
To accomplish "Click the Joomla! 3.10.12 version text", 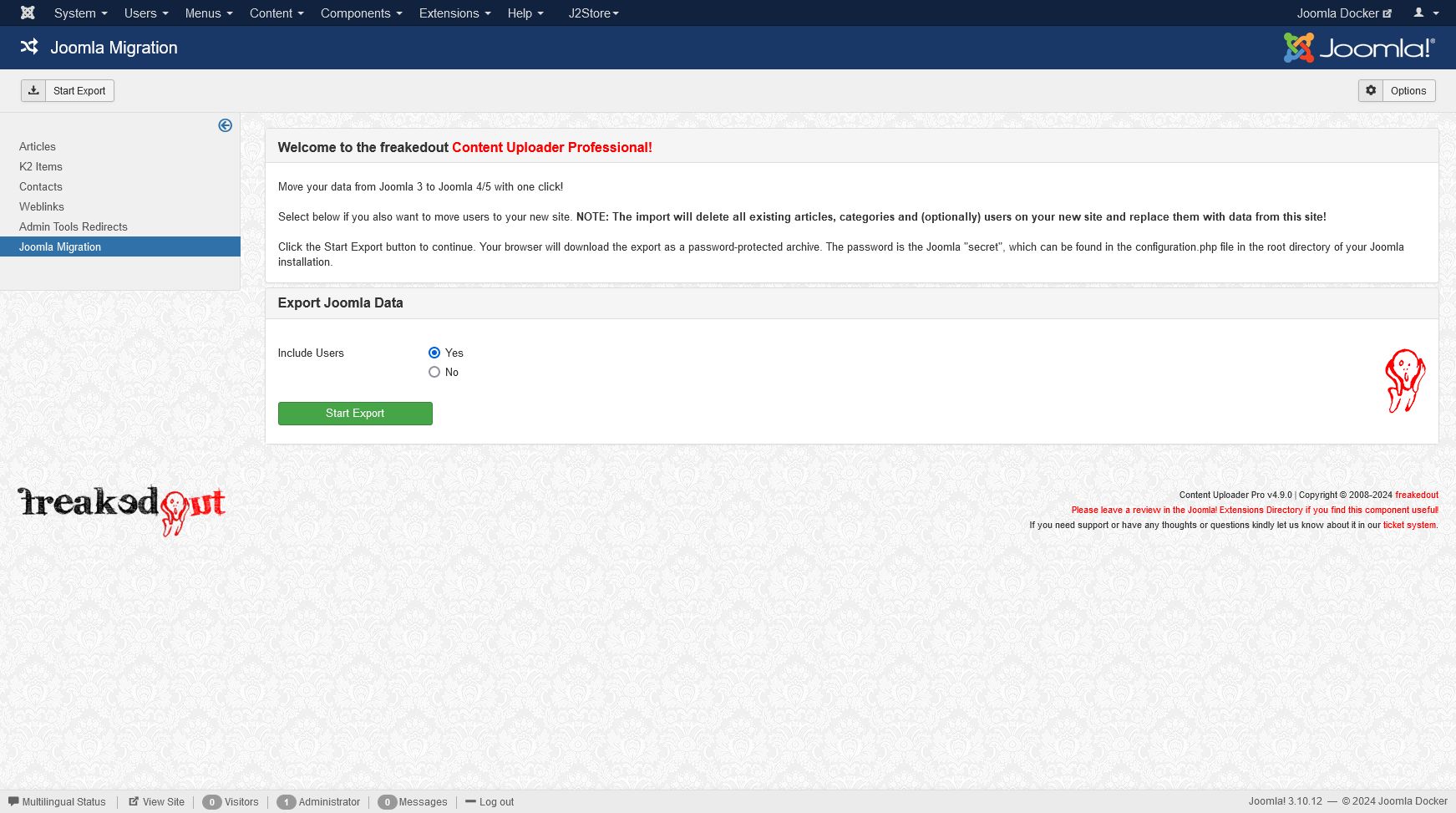I will pos(1285,801).
